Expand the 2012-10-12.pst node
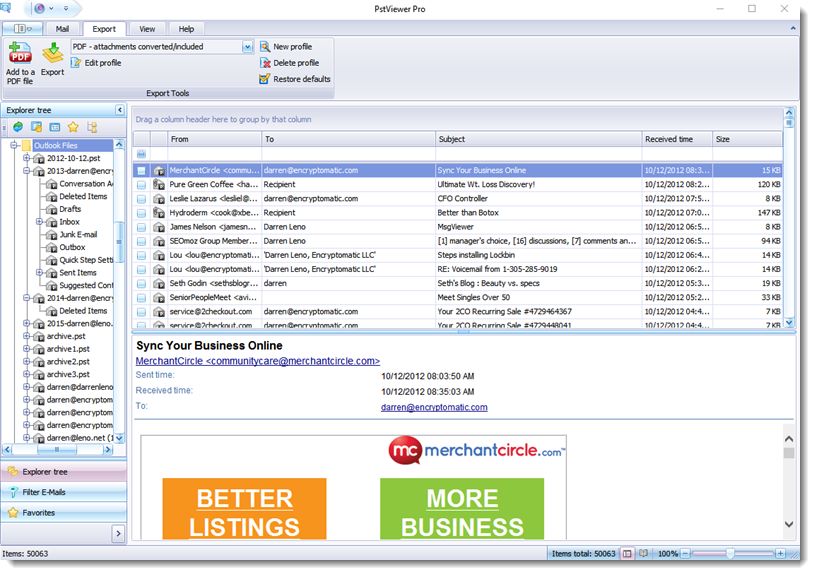The height and width of the screenshot is (575, 815). (x=27, y=158)
